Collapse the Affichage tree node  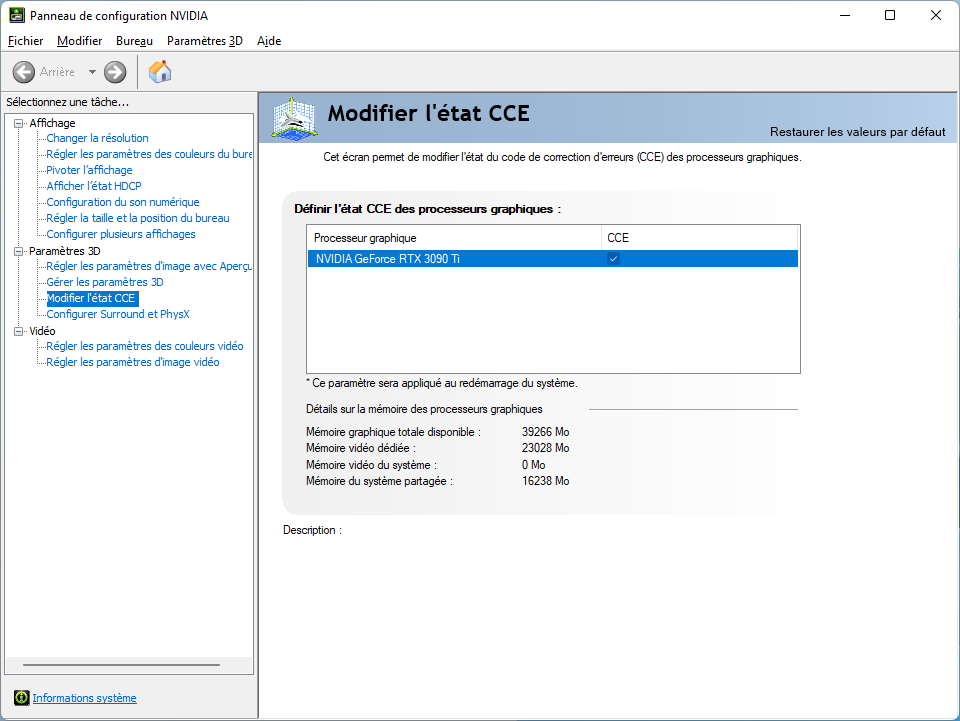click(18, 123)
